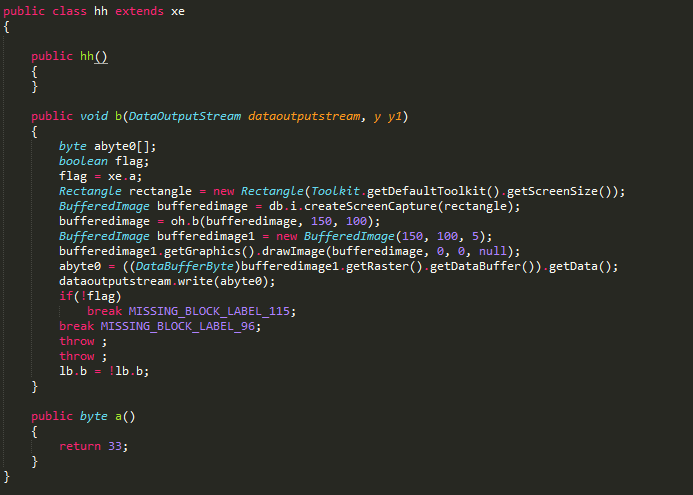This screenshot has width=693, height=495.
Task: Click the 'getScreenSize()' call
Action: 559,191
